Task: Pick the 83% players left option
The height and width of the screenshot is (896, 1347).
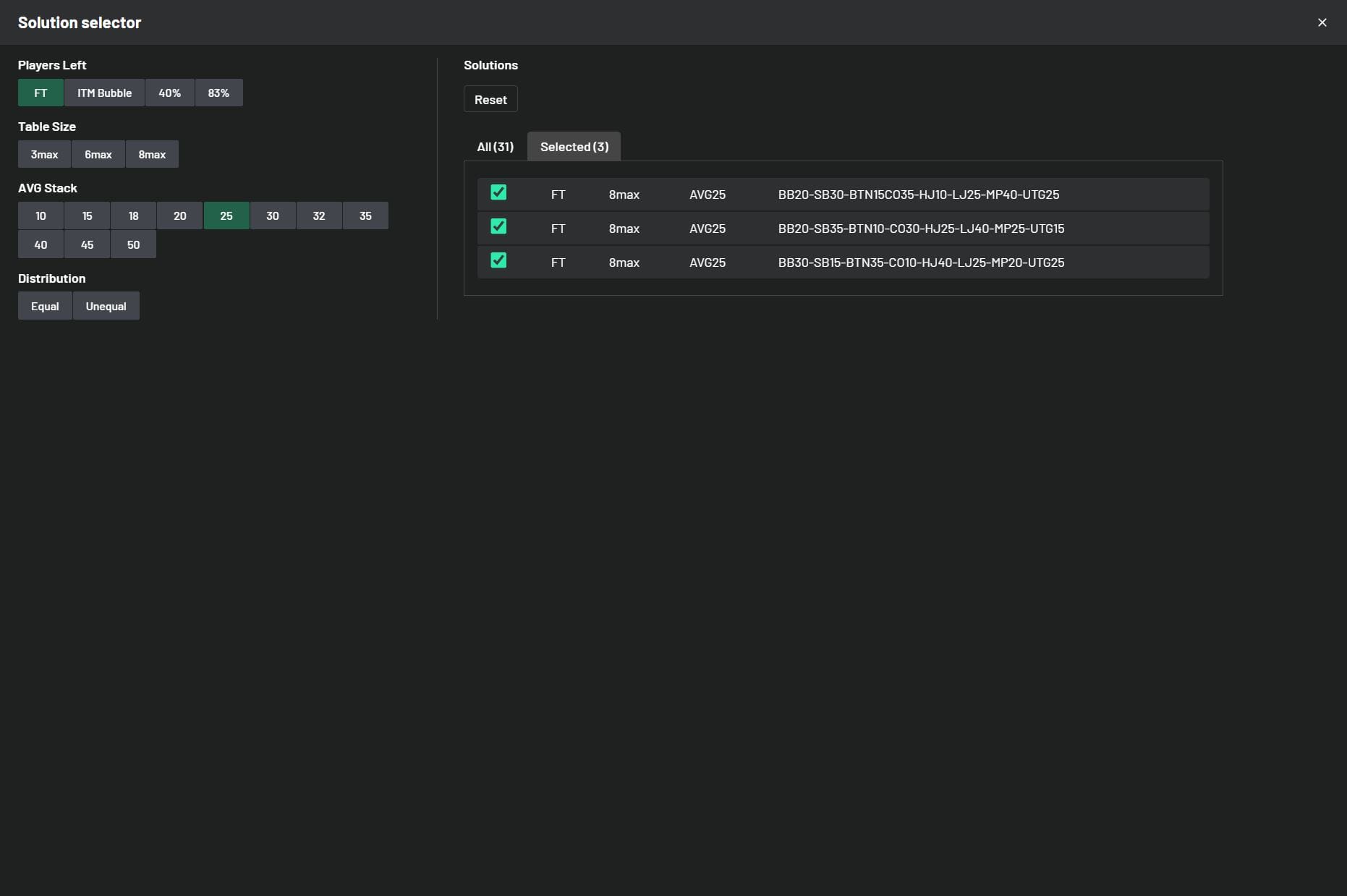Action: pyautogui.click(x=218, y=93)
